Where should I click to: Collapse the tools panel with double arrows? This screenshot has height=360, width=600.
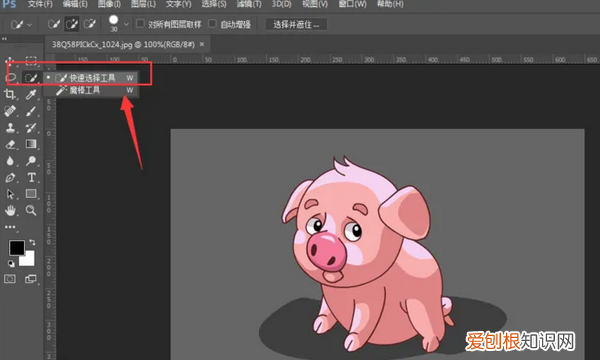(x=4, y=39)
